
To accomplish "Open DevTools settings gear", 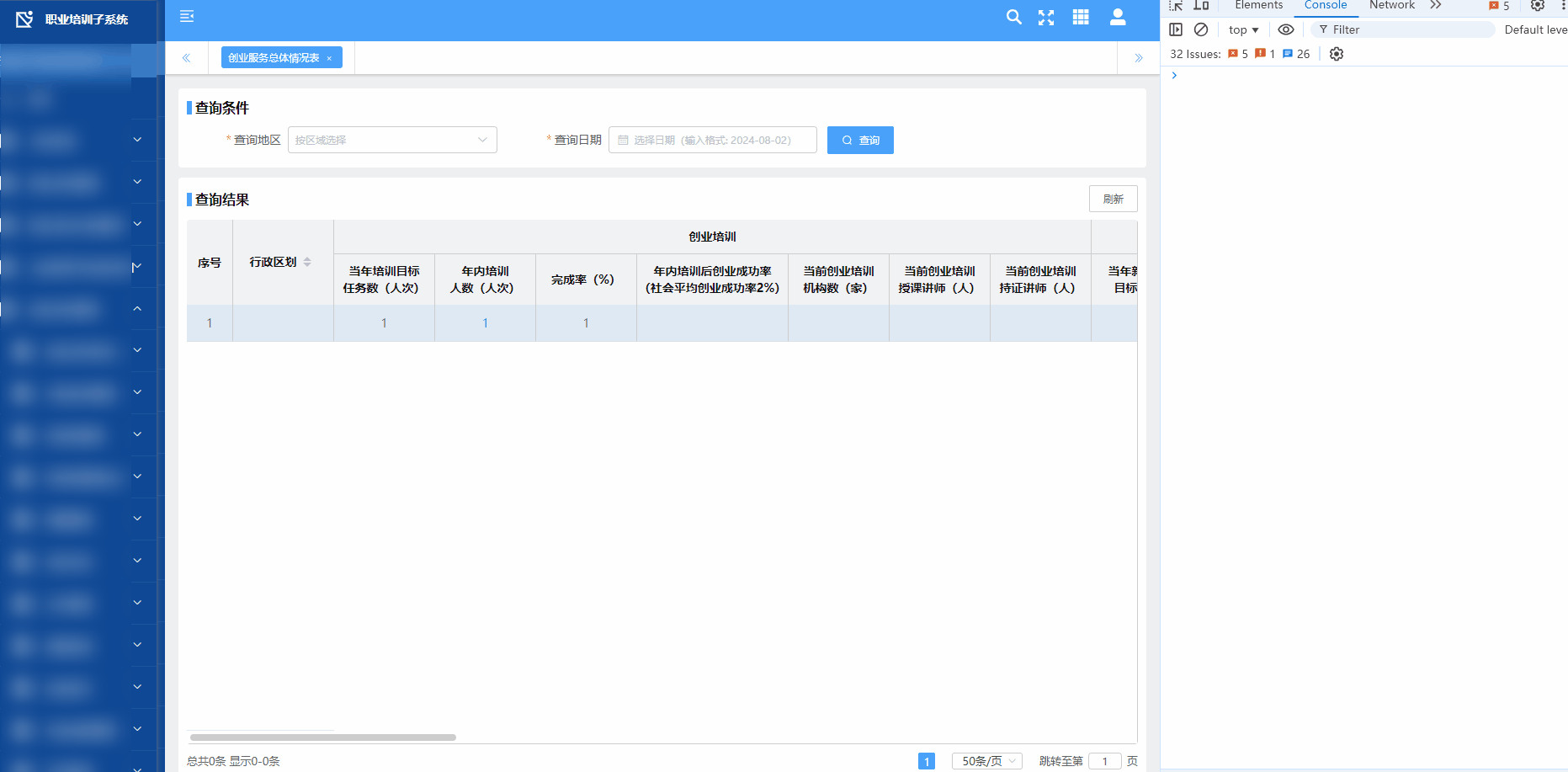I will point(1538,5).
